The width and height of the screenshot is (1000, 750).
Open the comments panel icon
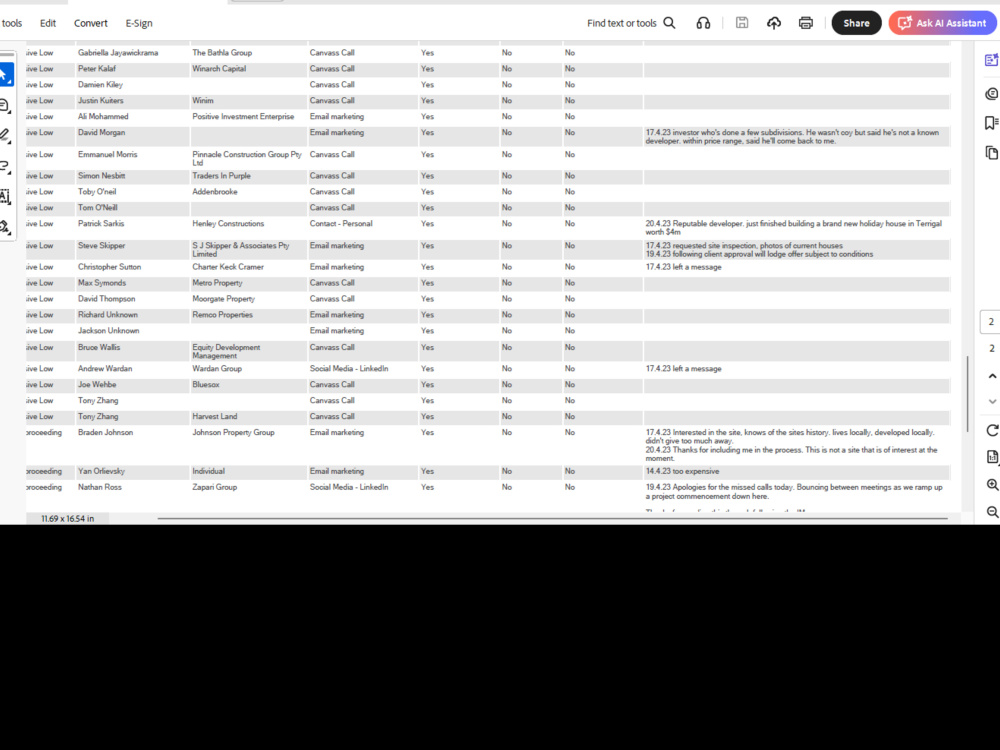991,94
